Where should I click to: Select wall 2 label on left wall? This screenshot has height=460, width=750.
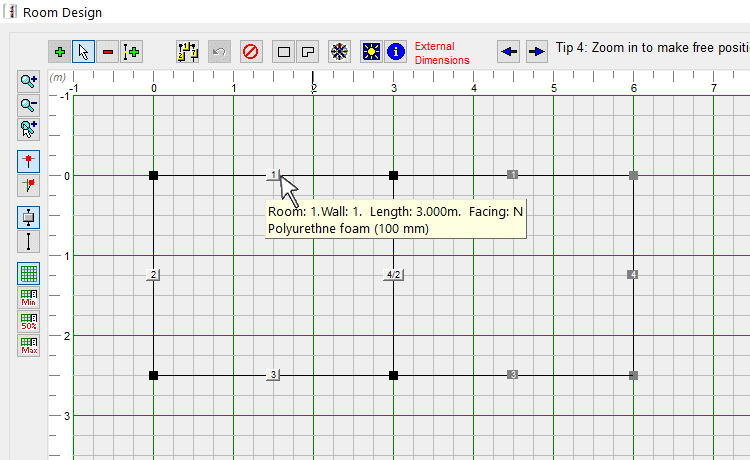(x=153, y=274)
